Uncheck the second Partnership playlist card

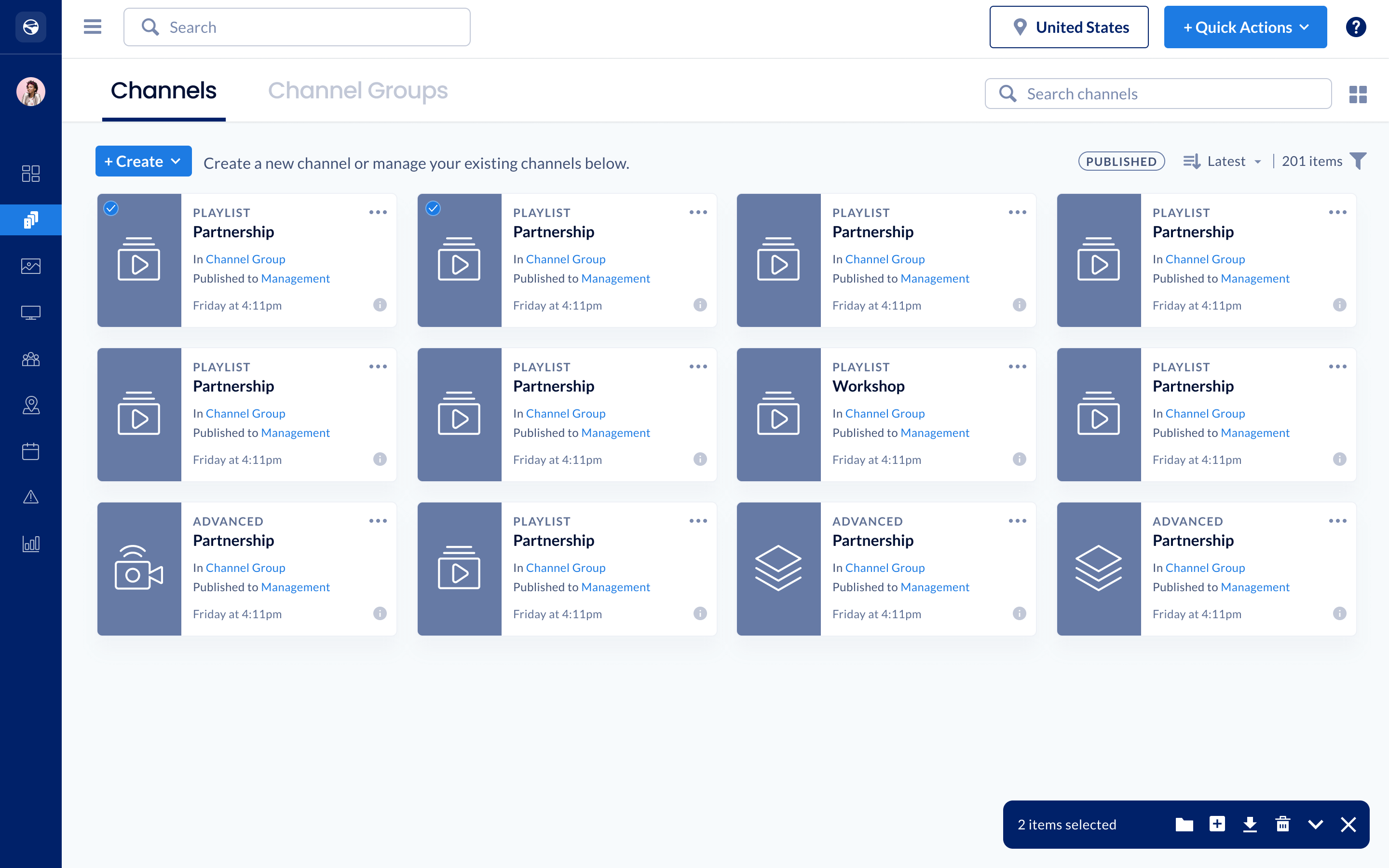click(x=434, y=208)
